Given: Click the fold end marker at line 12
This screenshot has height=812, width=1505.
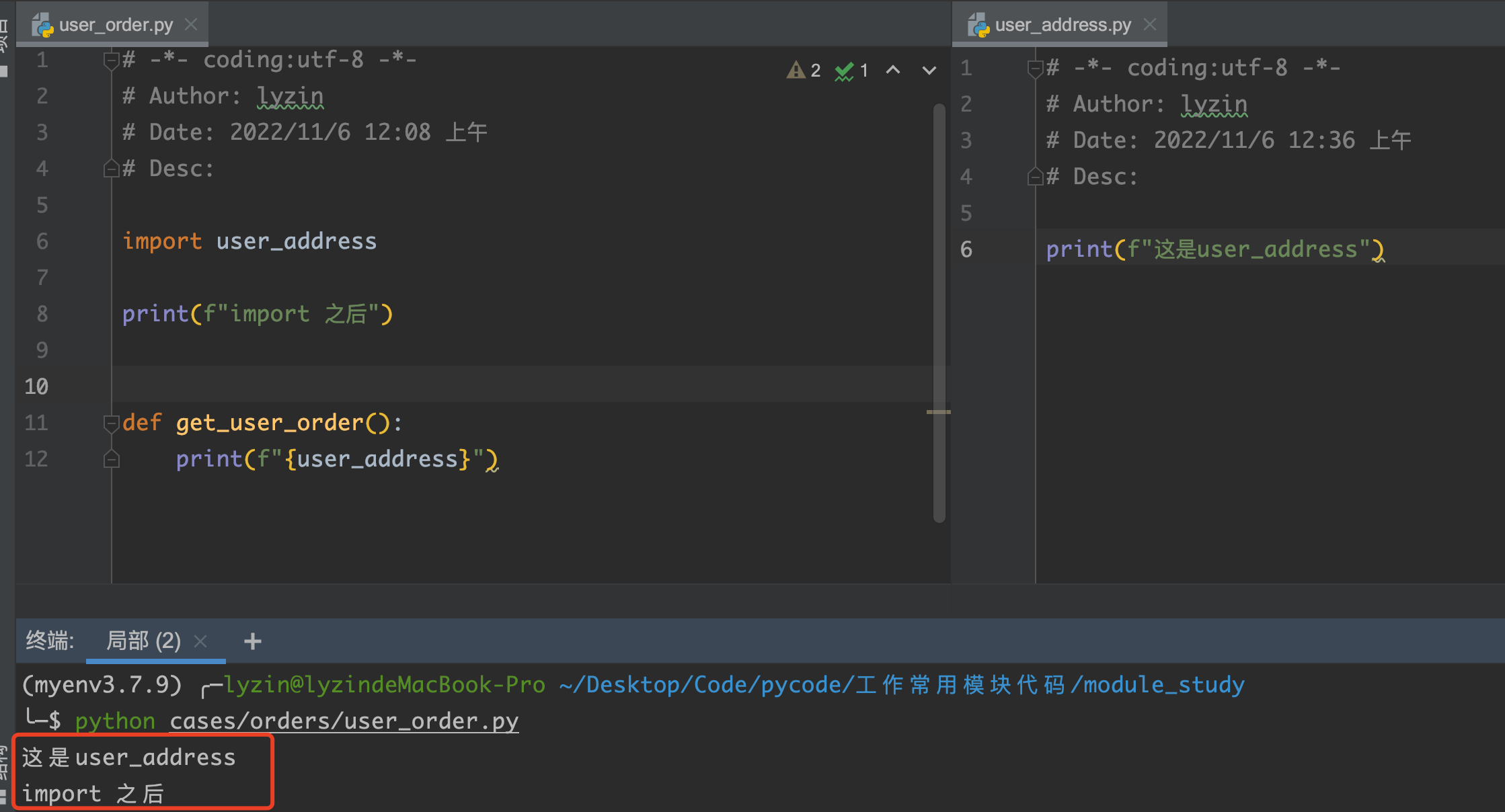Looking at the screenshot, I should [x=111, y=459].
